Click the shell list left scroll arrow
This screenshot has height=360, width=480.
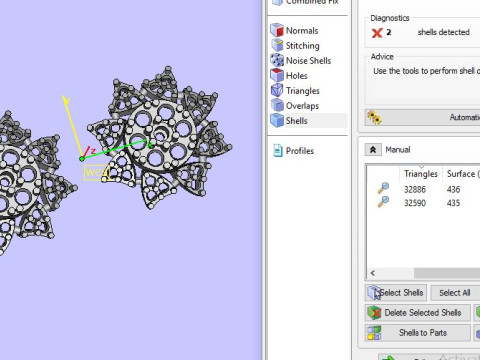click(373, 273)
